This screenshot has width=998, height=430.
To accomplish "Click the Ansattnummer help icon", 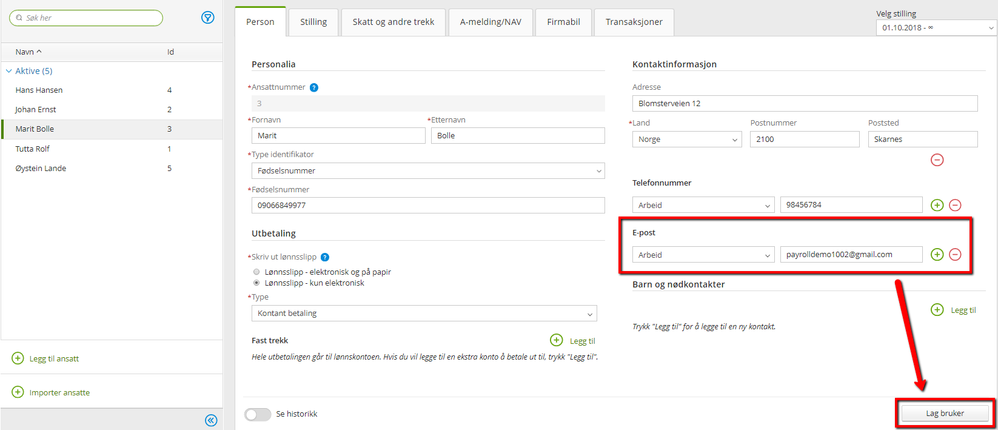I will pyautogui.click(x=314, y=87).
